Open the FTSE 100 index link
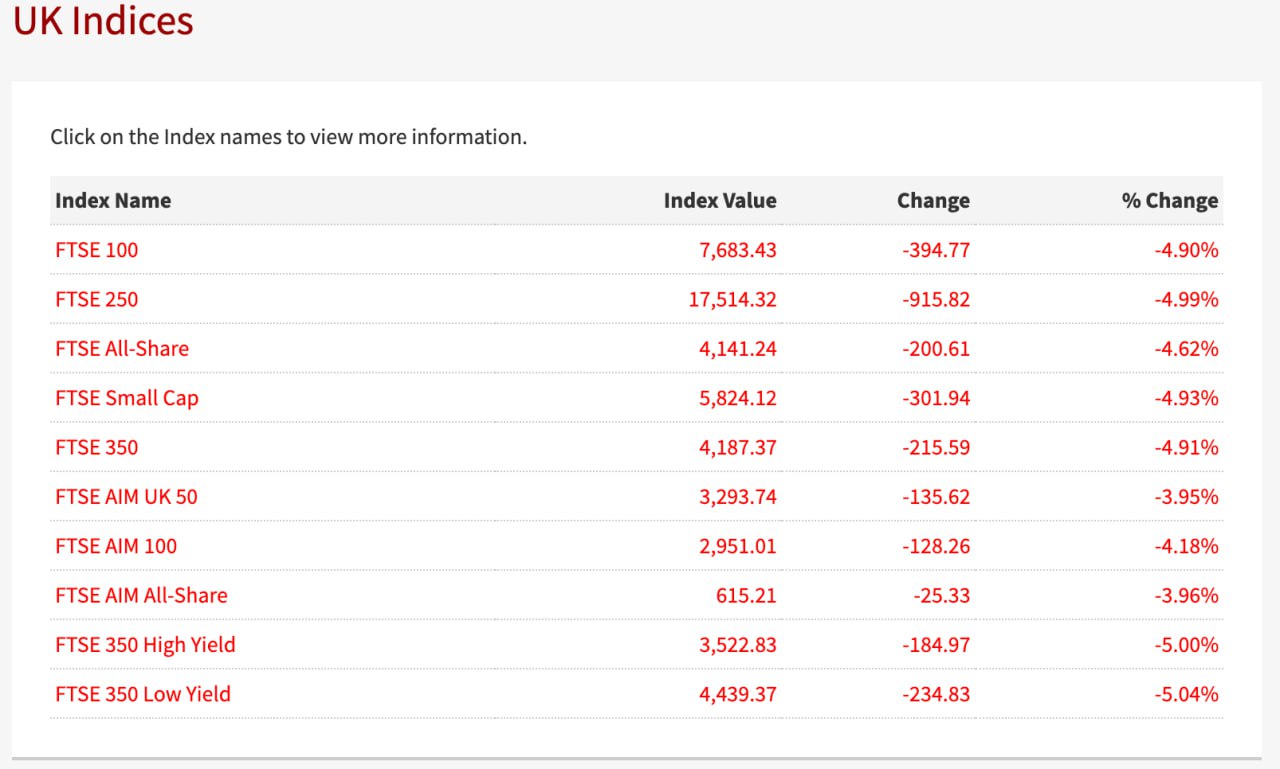The height and width of the screenshot is (769, 1280). 97,250
